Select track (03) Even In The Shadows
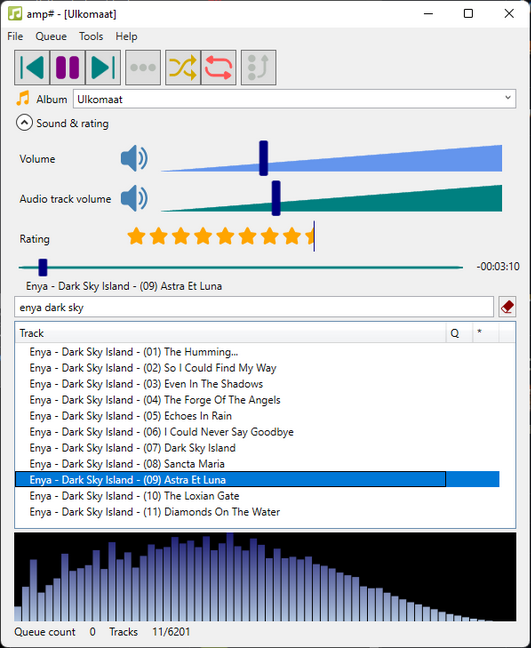 tap(257, 384)
